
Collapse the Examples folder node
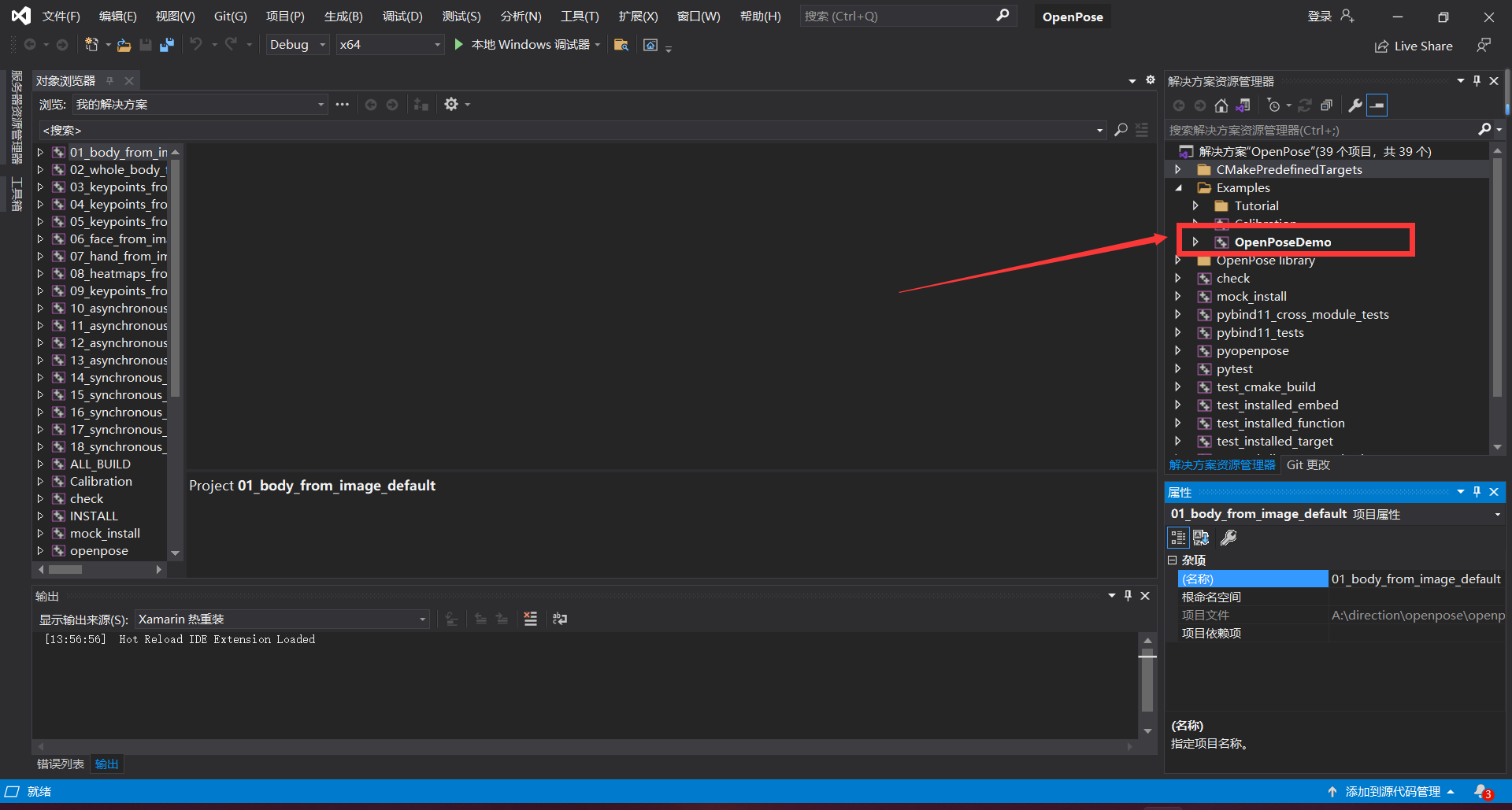[1178, 187]
